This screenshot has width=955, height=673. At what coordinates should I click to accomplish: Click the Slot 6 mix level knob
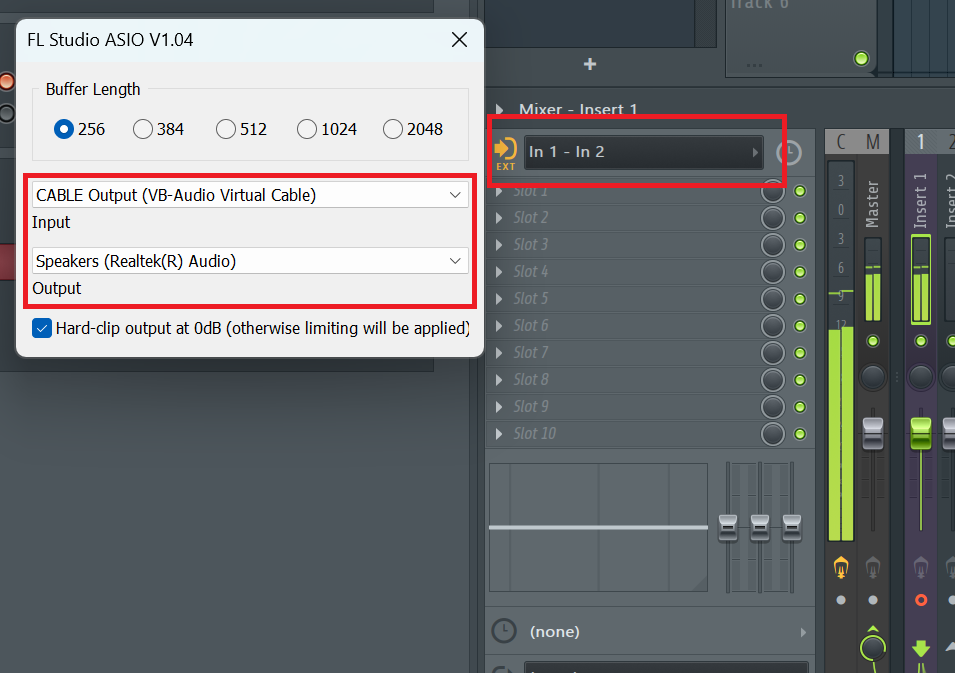pos(773,326)
